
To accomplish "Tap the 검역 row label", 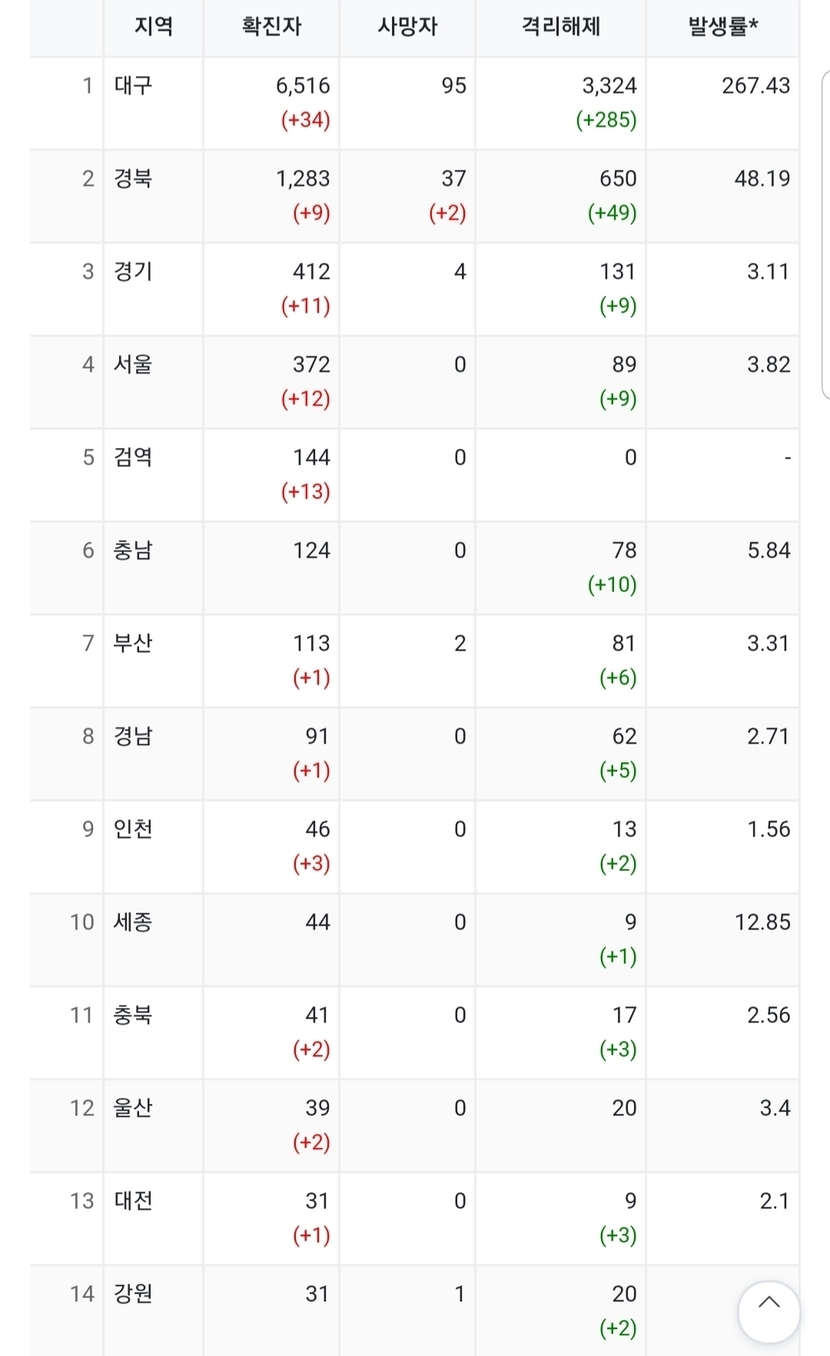I will [133, 458].
